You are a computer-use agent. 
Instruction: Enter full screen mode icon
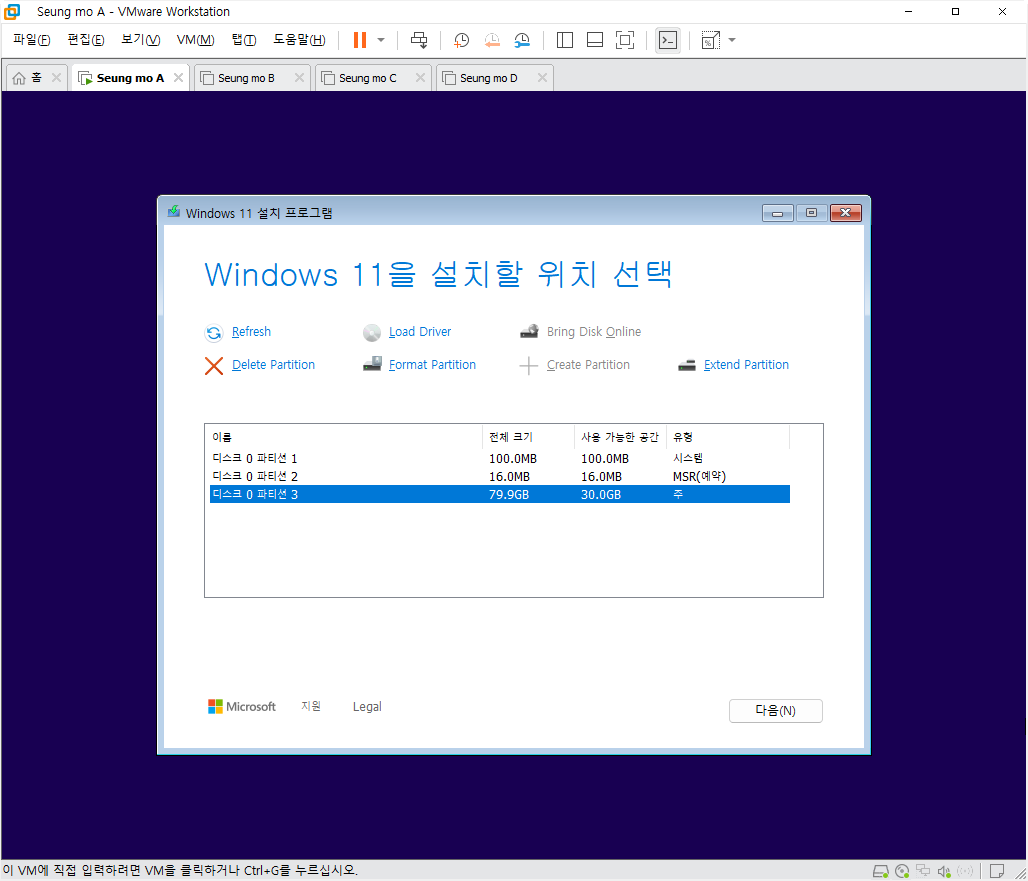click(625, 40)
